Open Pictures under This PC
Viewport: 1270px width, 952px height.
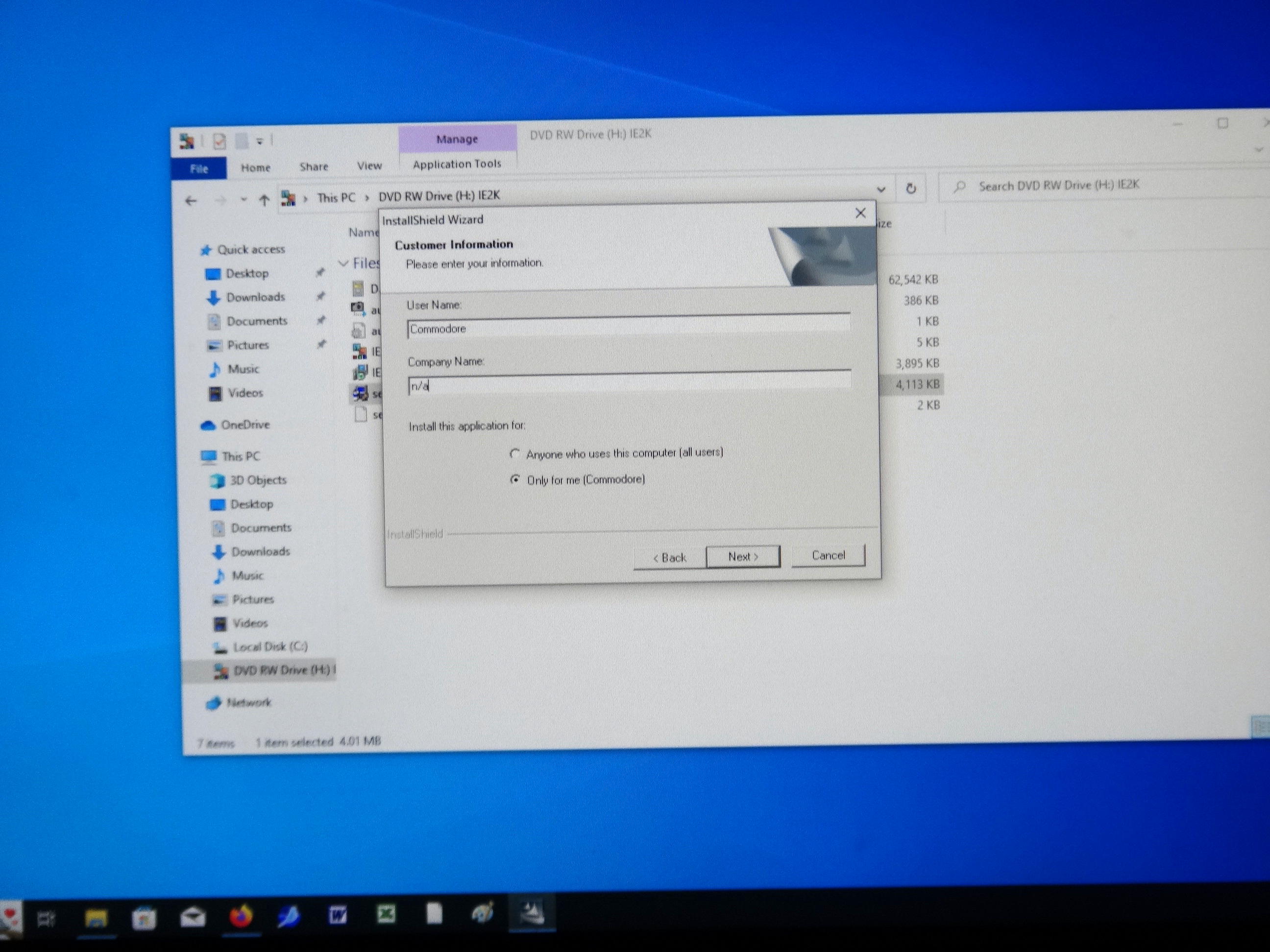click(253, 600)
